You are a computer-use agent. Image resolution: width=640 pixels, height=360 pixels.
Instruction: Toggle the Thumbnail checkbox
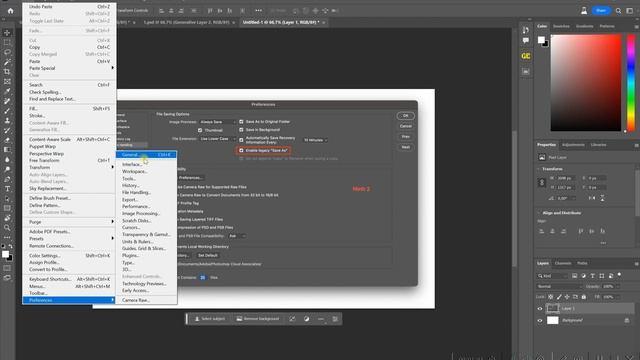click(200, 130)
